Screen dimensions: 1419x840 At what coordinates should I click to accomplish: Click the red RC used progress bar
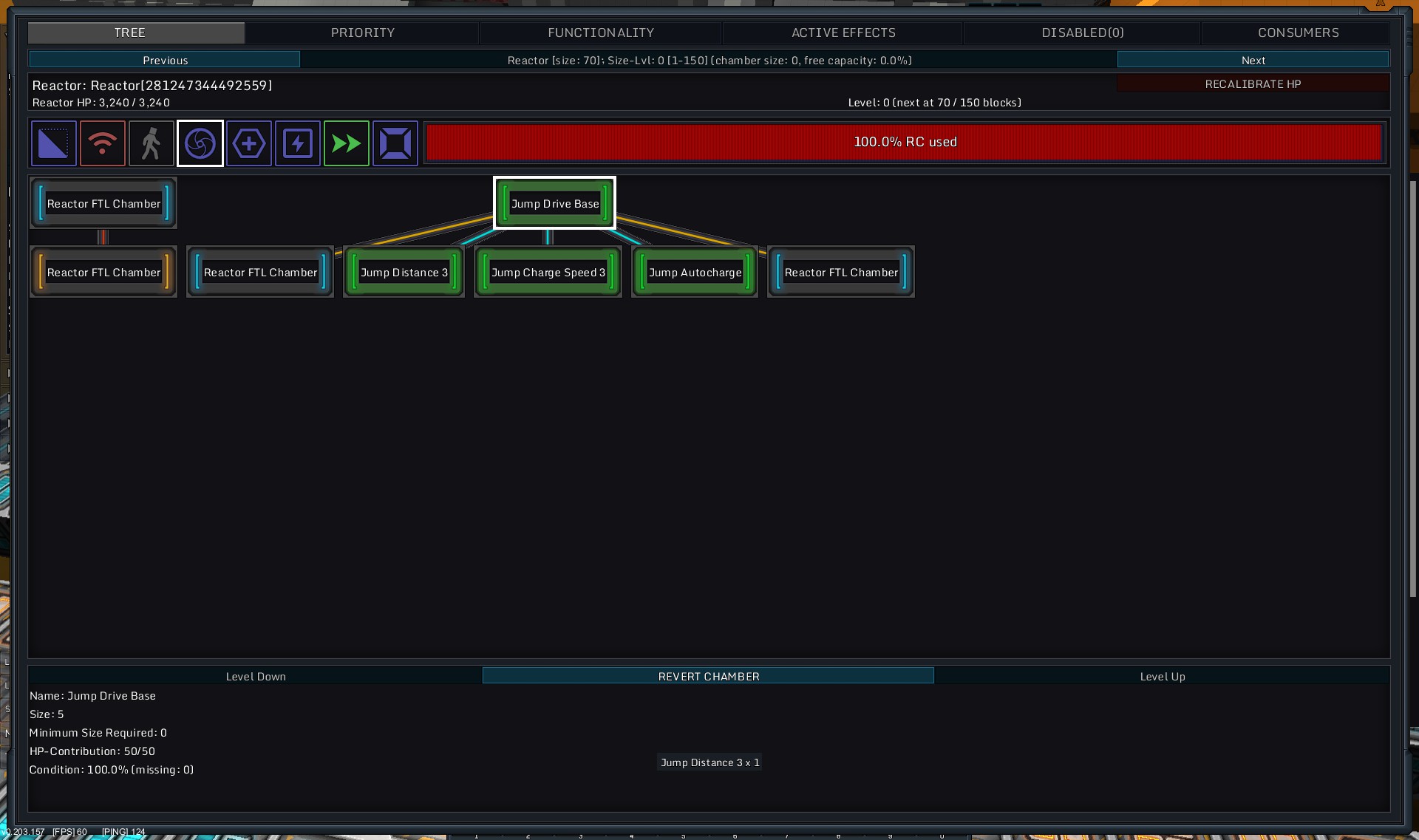904,142
